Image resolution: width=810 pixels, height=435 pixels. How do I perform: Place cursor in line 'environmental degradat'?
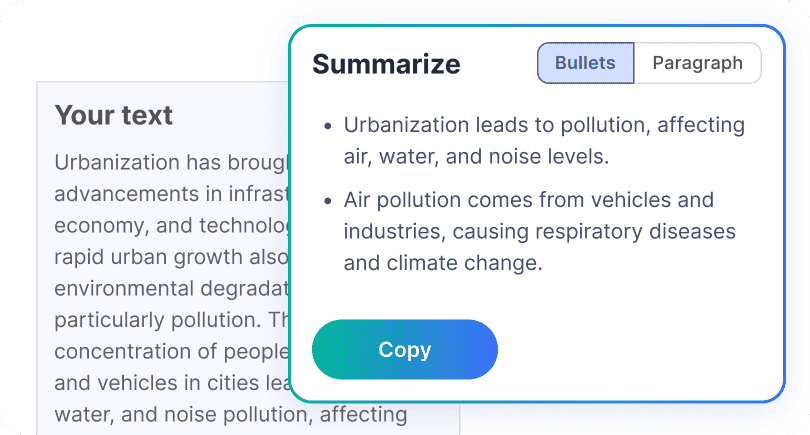pos(172,289)
